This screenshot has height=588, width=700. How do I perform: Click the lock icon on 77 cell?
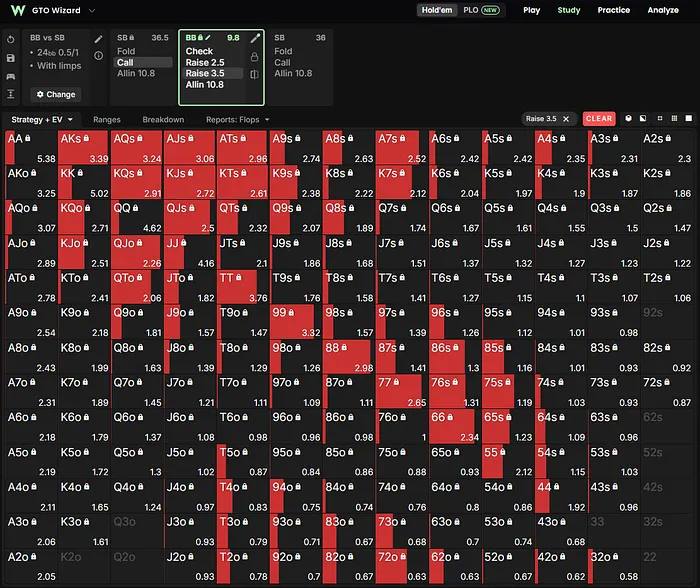(x=396, y=382)
